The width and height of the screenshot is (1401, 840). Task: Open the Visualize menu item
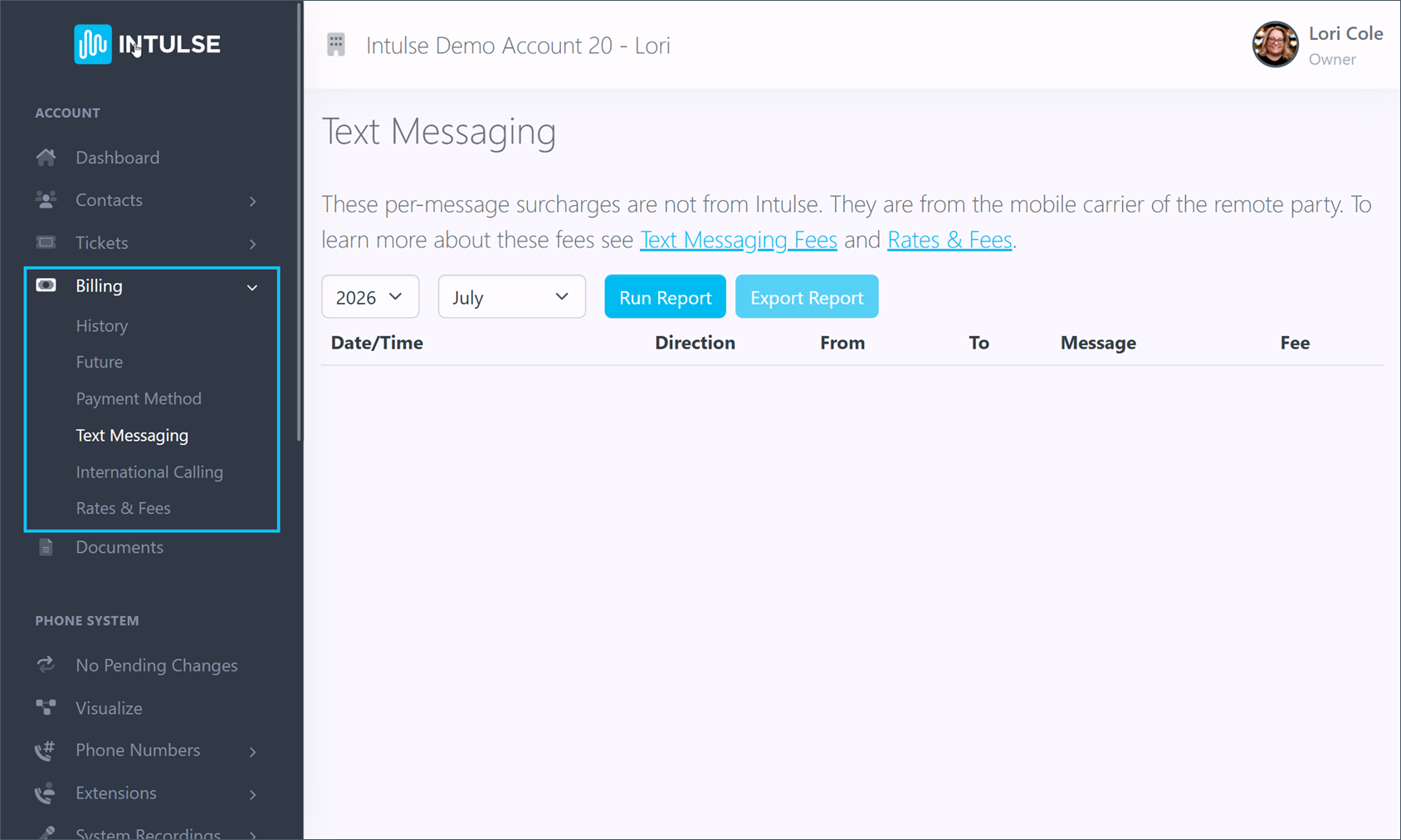(x=109, y=708)
